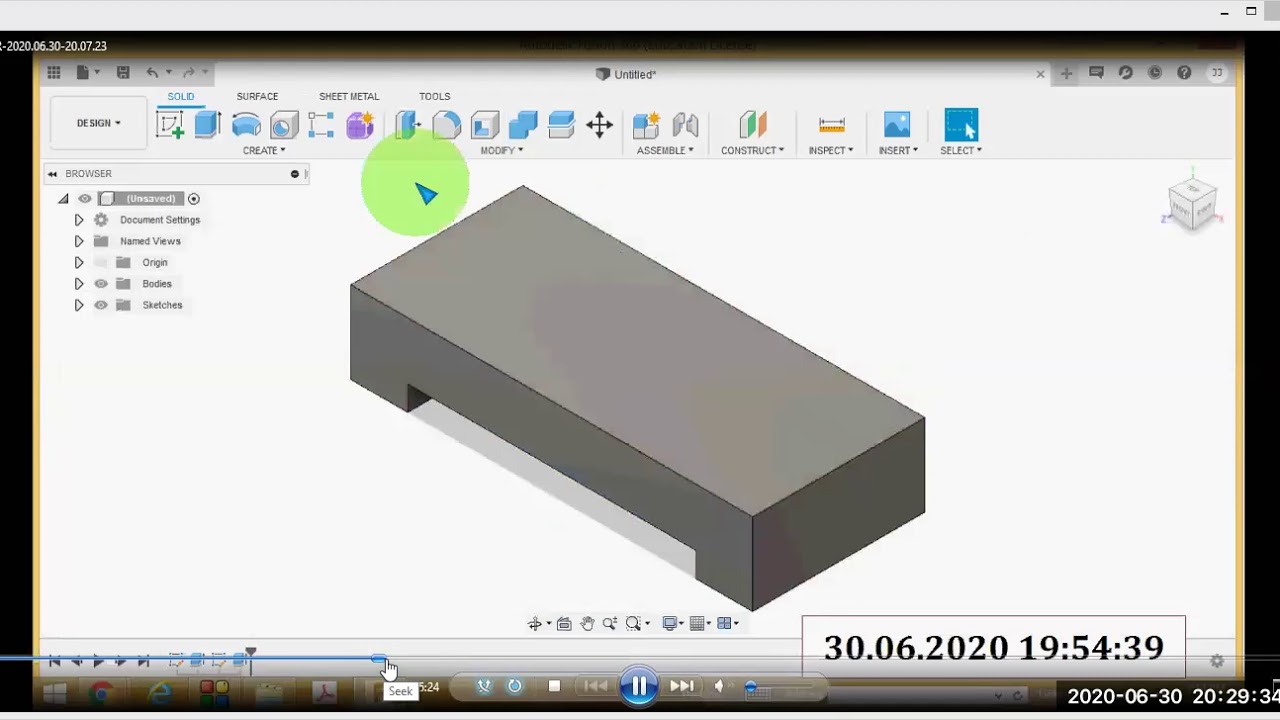The image size is (1280, 720).
Task: Select the Create Sketch tool
Action: [x=170, y=125]
